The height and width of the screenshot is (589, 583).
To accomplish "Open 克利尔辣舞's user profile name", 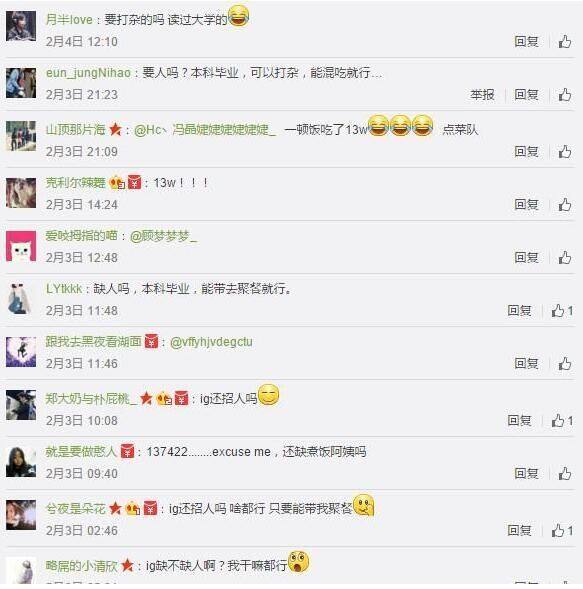I will [x=76, y=183].
